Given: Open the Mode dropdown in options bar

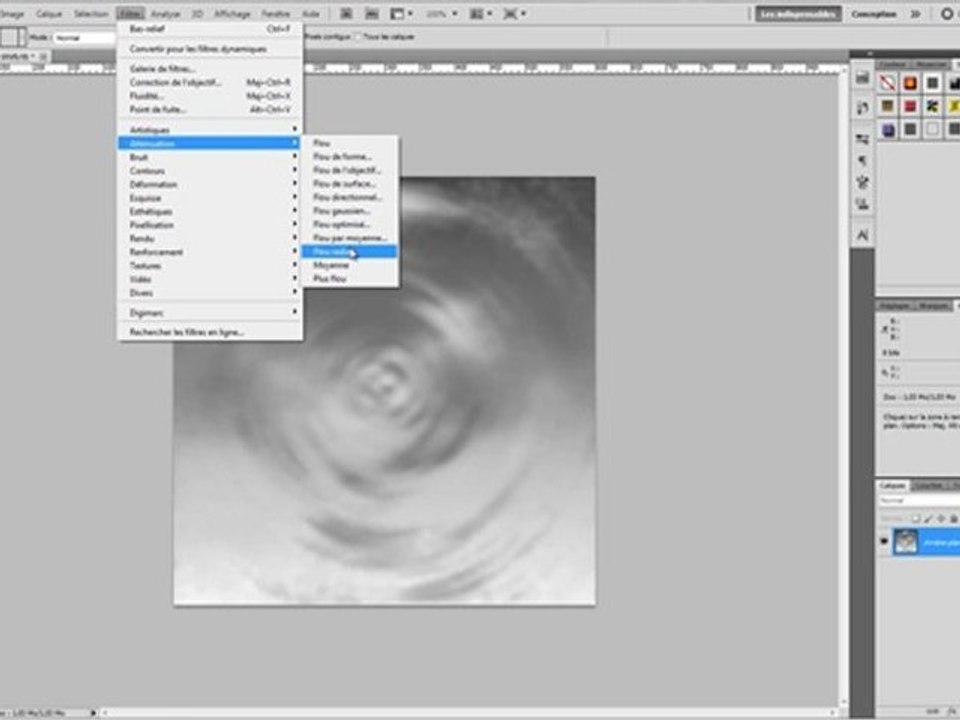Looking at the screenshot, I should [84, 37].
